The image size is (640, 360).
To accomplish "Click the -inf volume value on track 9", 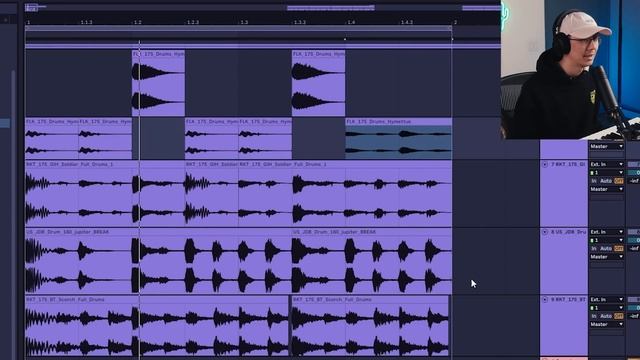I will tap(634, 316).
